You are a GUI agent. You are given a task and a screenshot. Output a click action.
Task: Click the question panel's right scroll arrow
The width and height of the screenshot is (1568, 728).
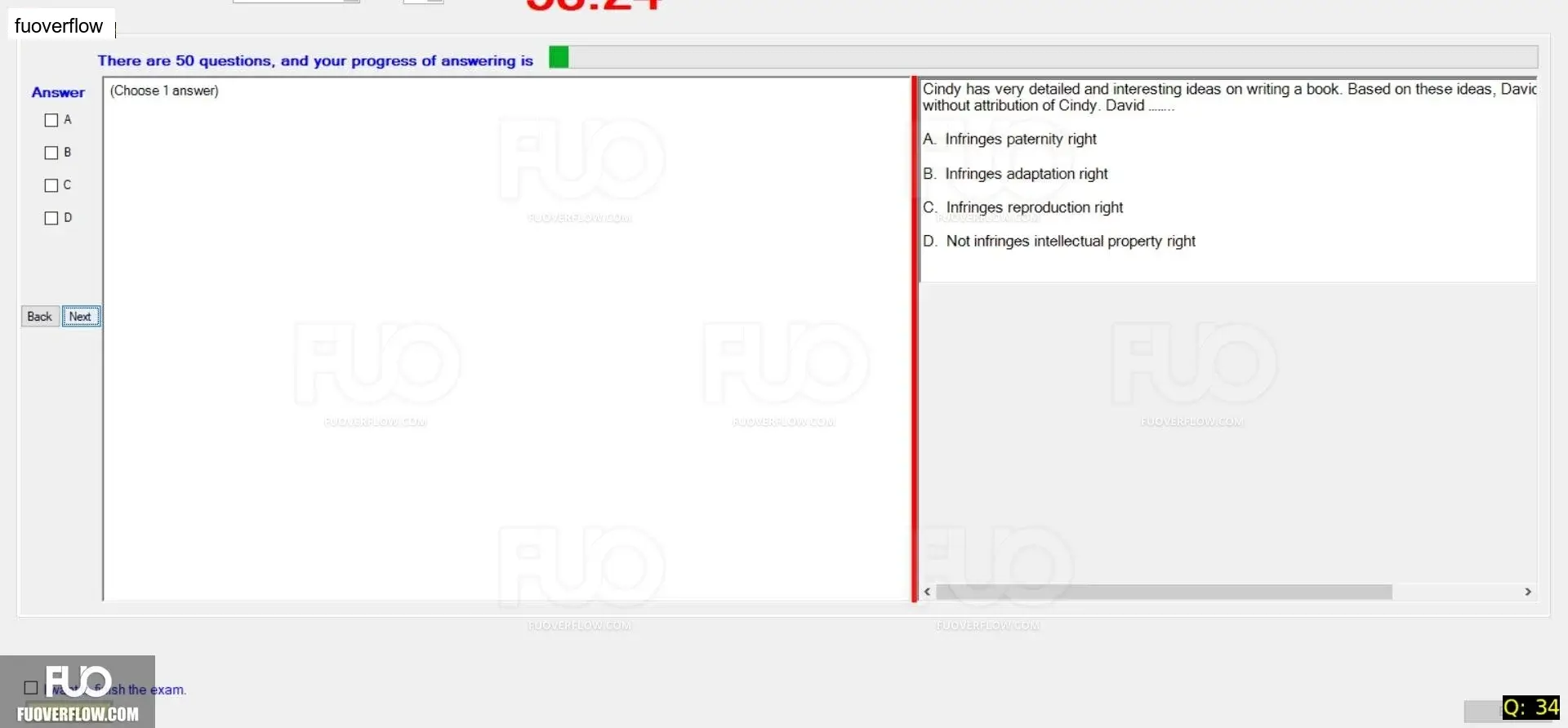coord(1528,592)
